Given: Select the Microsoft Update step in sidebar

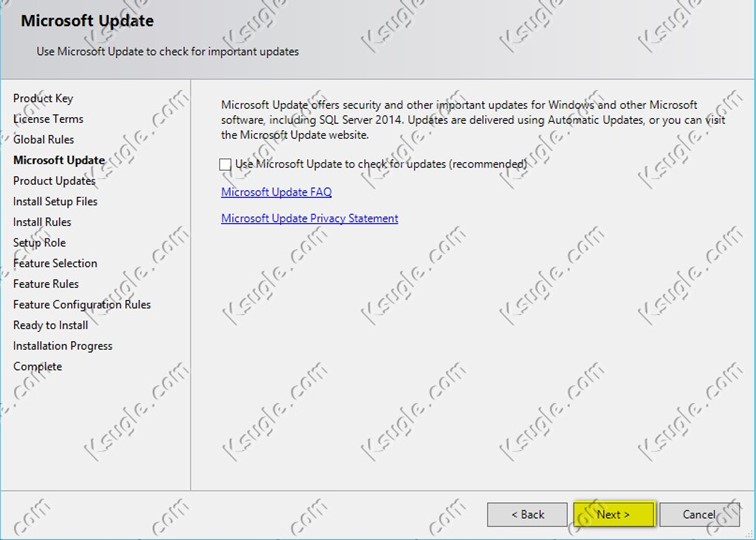Looking at the screenshot, I should click(x=59, y=160).
